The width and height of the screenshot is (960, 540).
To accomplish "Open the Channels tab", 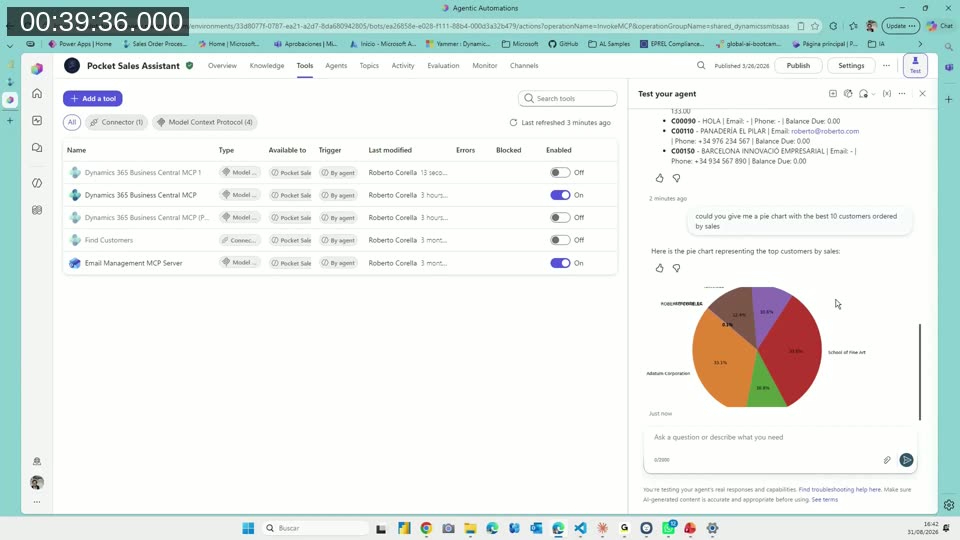I will pos(524,66).
